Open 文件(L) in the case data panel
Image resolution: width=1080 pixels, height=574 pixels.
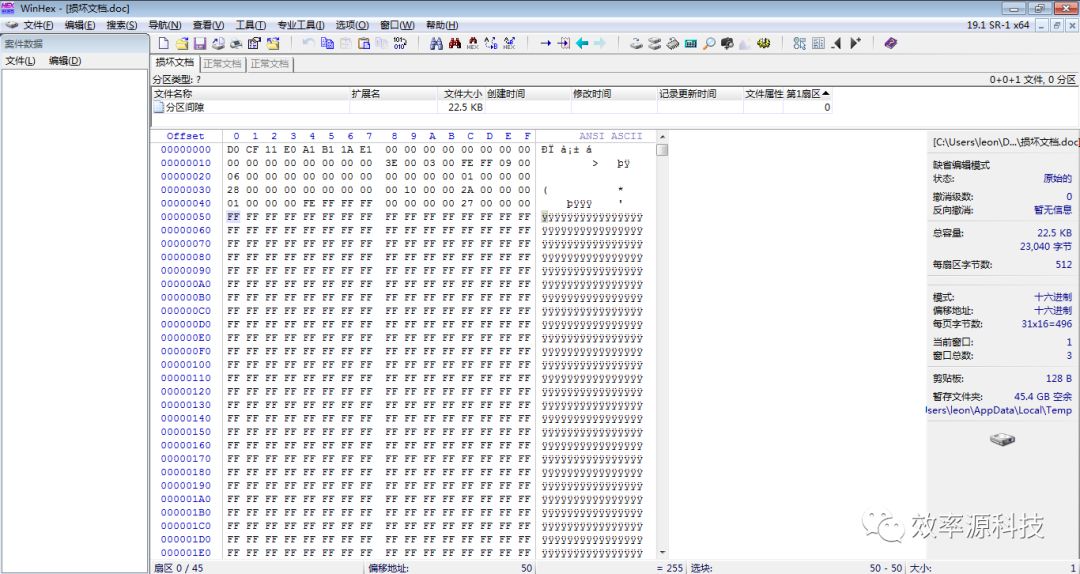pyautogui.click(x=20, y=61)
